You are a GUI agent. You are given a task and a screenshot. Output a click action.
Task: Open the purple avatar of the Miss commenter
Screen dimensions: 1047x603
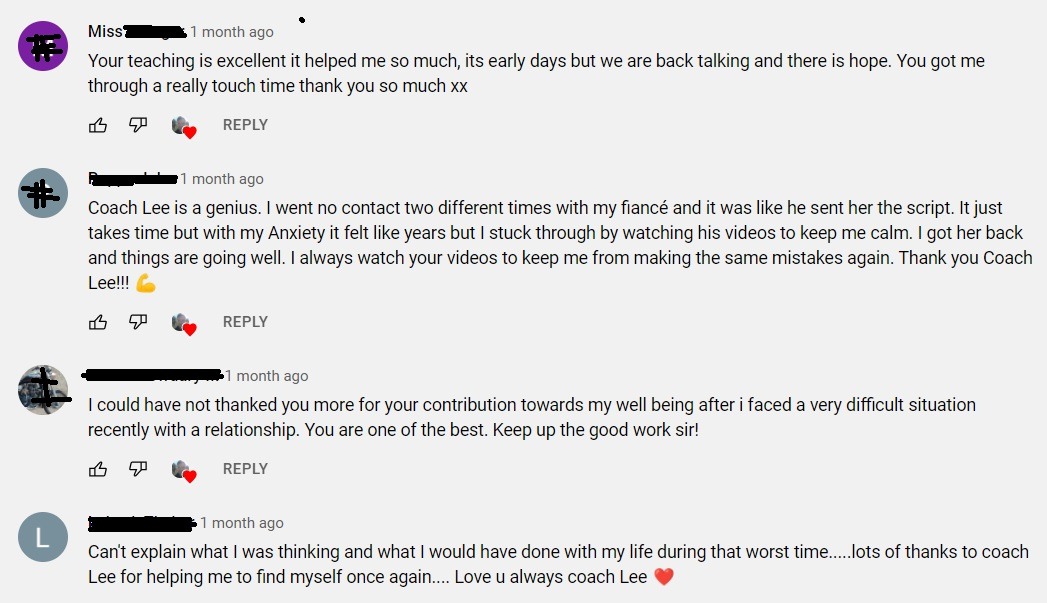(43, 46)
